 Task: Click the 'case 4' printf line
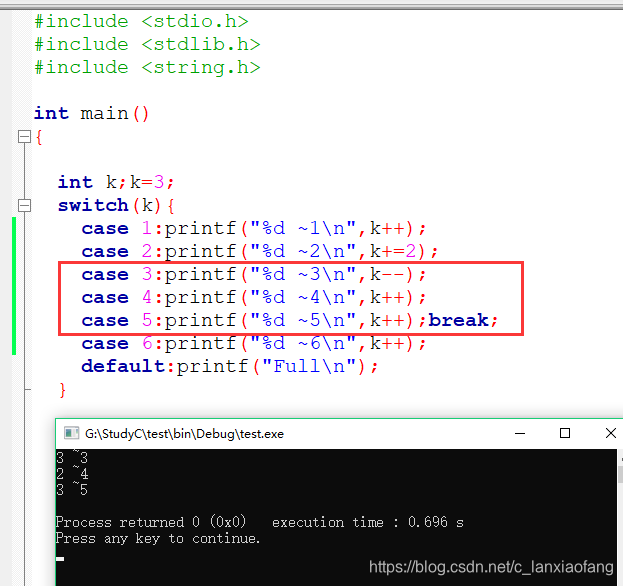254,298
